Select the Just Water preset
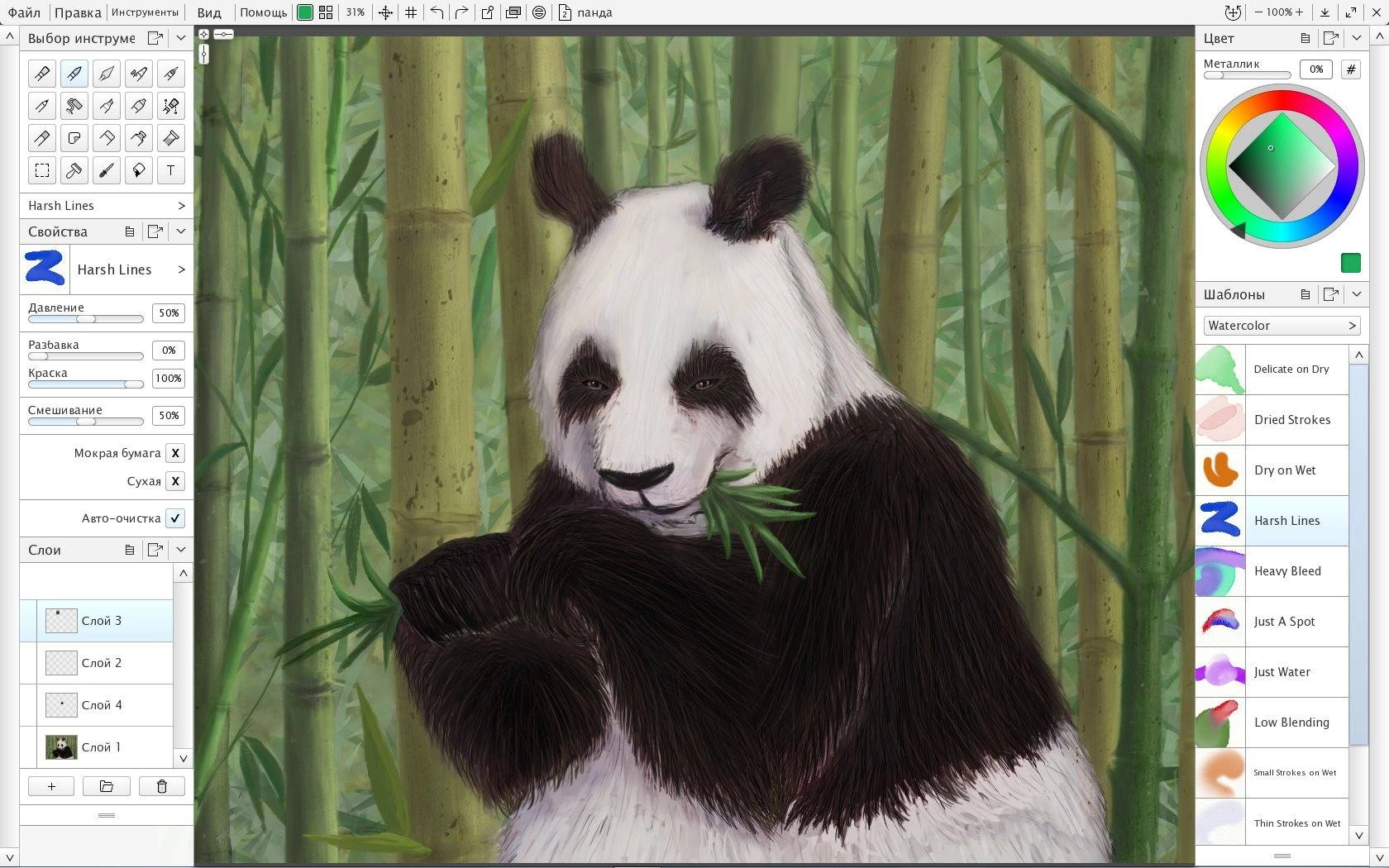 pos(1272,672)
